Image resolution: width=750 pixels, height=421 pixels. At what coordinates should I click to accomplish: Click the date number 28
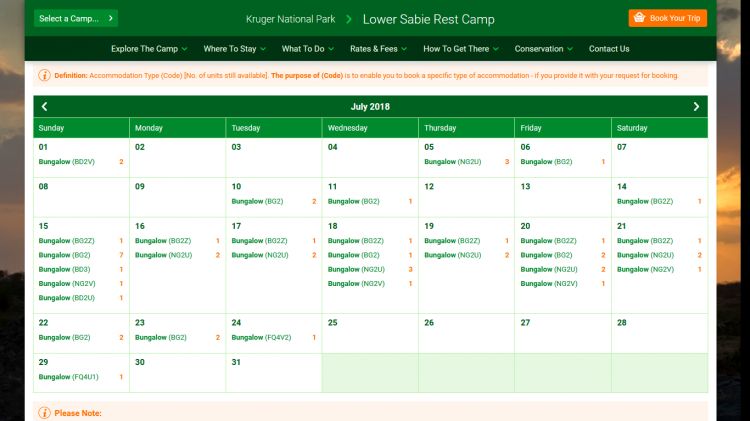[621, 322]
